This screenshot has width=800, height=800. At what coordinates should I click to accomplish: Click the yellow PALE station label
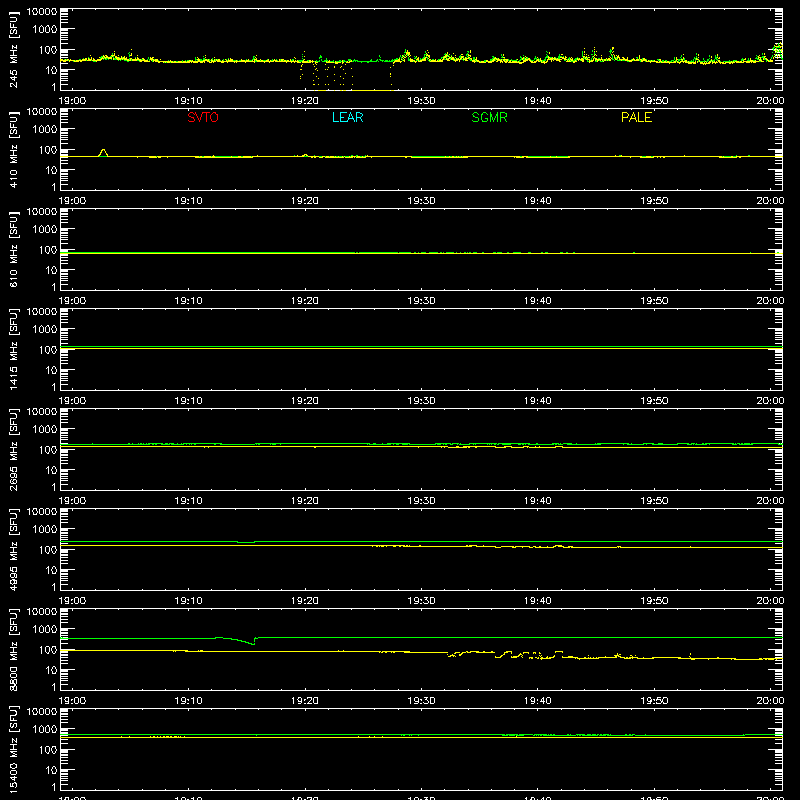636,117
